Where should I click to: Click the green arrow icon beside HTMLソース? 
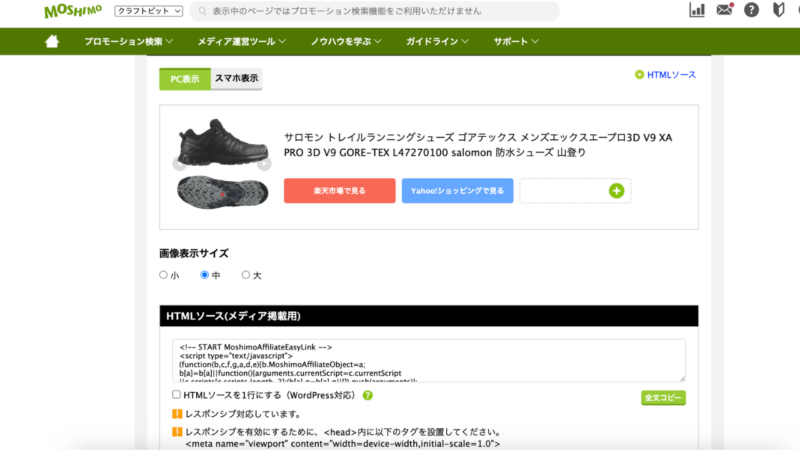pos(639,75)
